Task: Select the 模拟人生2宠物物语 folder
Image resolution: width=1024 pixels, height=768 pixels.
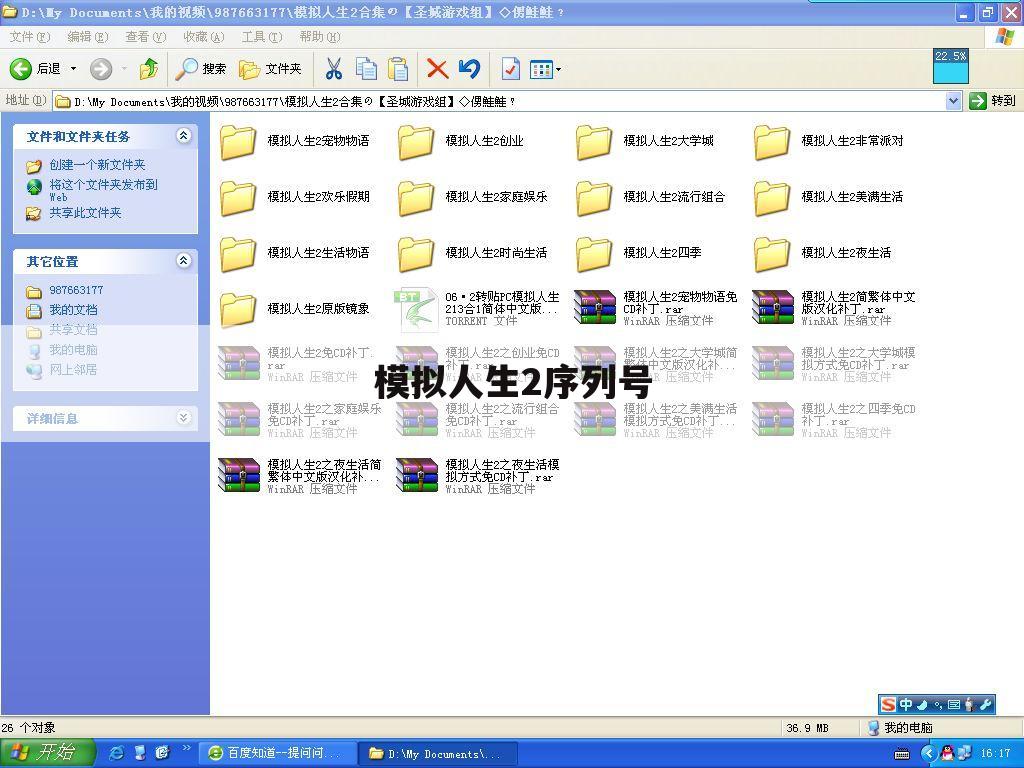Action: coord(295,141)
